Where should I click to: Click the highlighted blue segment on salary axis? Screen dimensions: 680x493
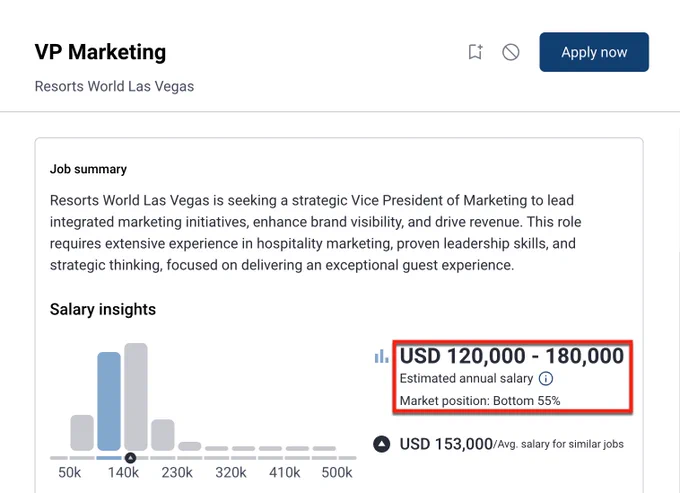pos(109,458)
